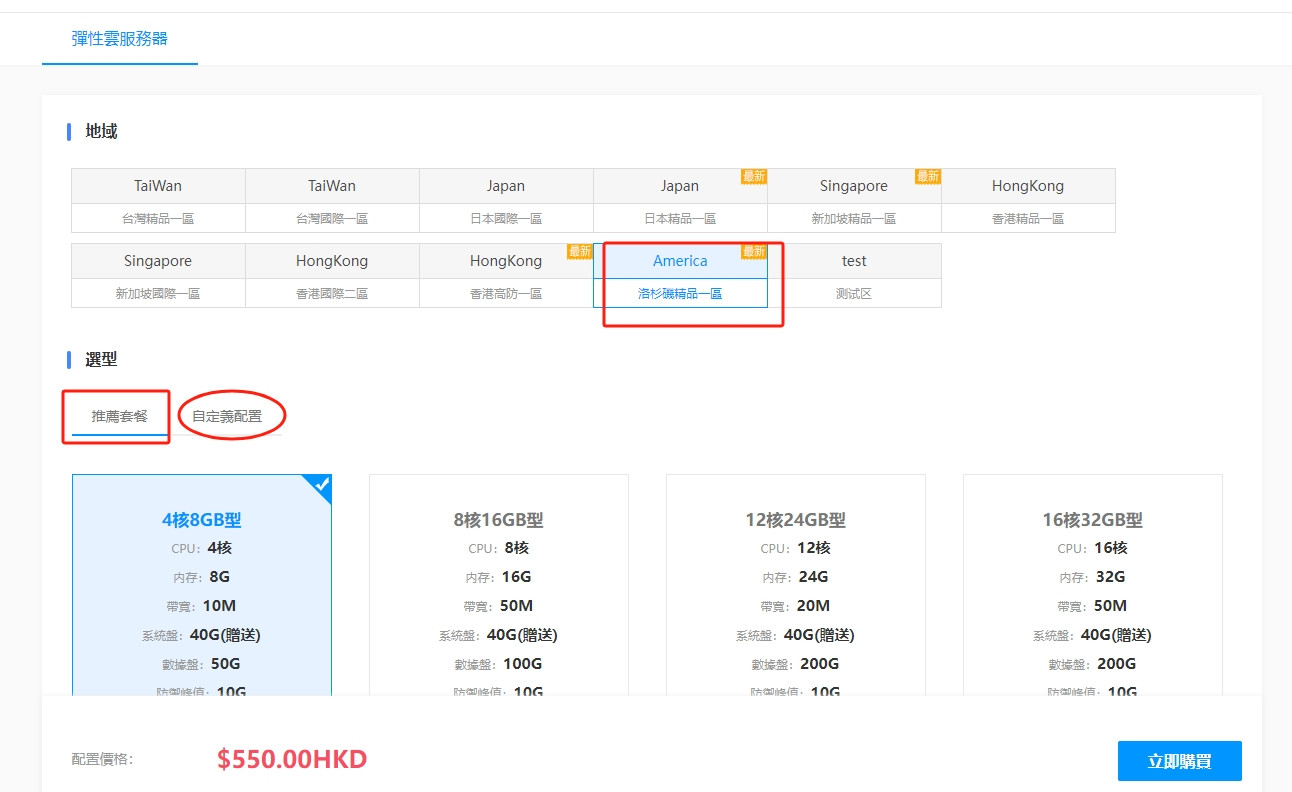Pick the Singapore 新加坡精品一區 region

tap(854, 201)
